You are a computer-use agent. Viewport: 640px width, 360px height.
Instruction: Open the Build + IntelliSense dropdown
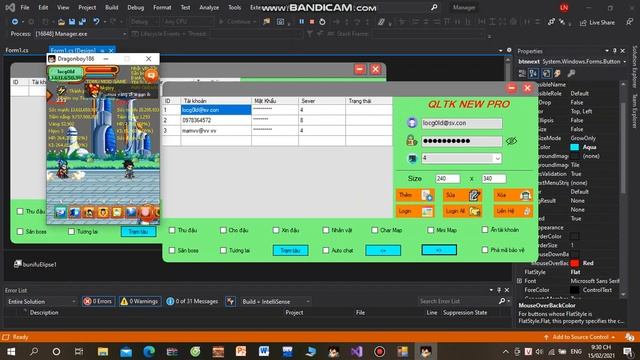point(307,302)
